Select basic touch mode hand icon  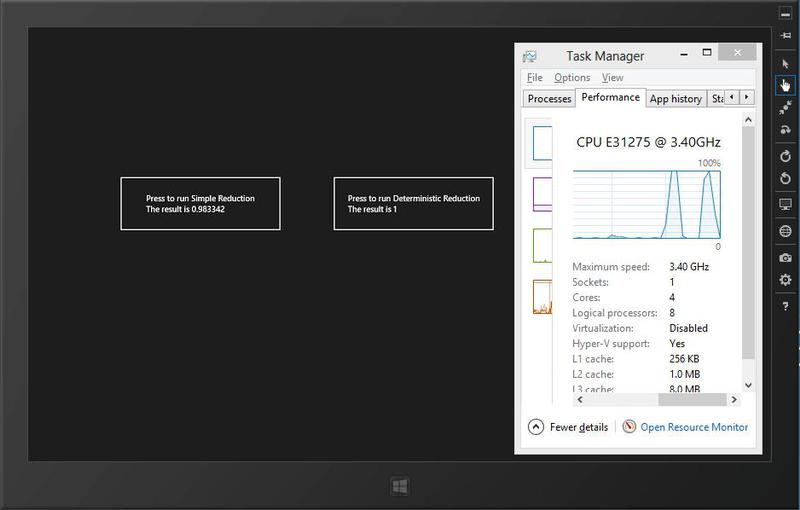pyautogui.click(x=785, y=85)
